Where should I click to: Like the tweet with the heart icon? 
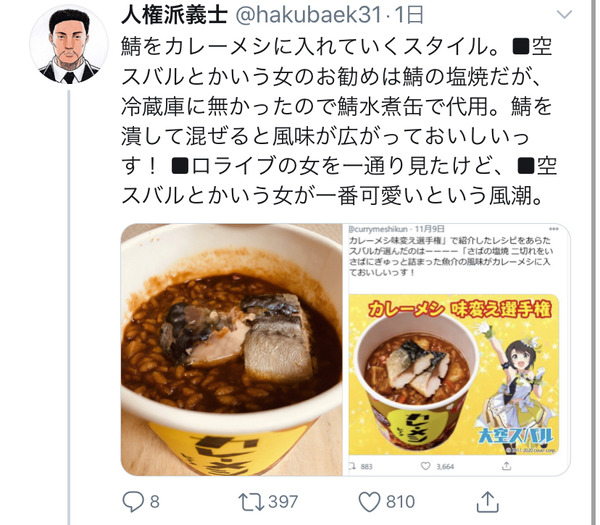(x=369, y=502)
